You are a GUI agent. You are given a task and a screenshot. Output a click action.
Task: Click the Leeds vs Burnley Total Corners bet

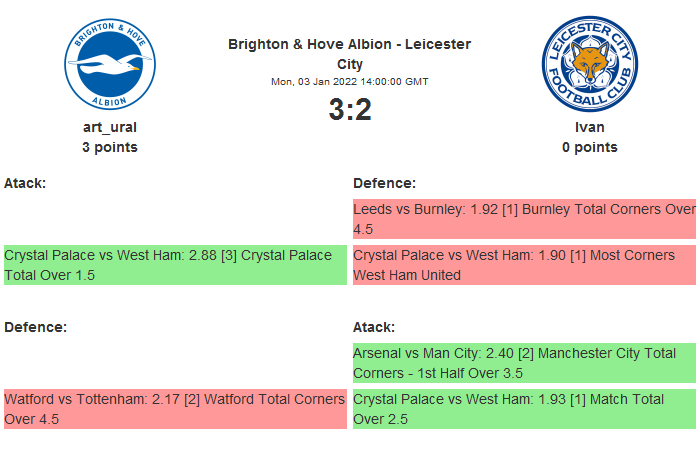[x=523, y=219]
